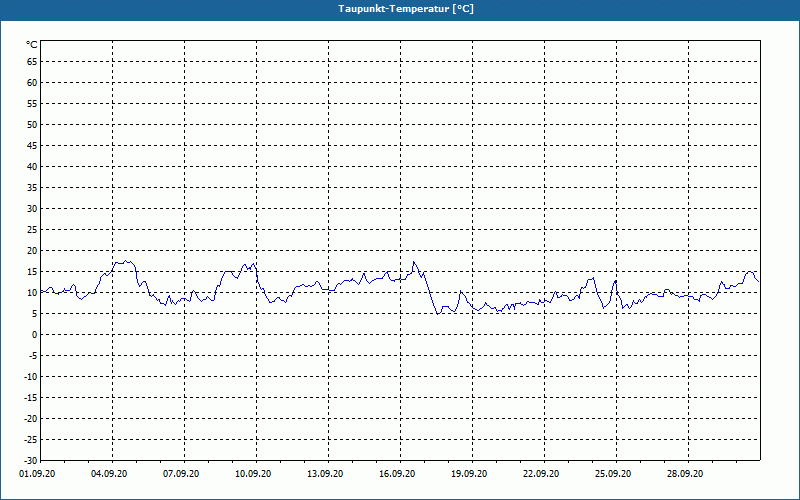800x500 pixels.
Task: Click the 60 value on temperature axis
Action: point(32,83)
